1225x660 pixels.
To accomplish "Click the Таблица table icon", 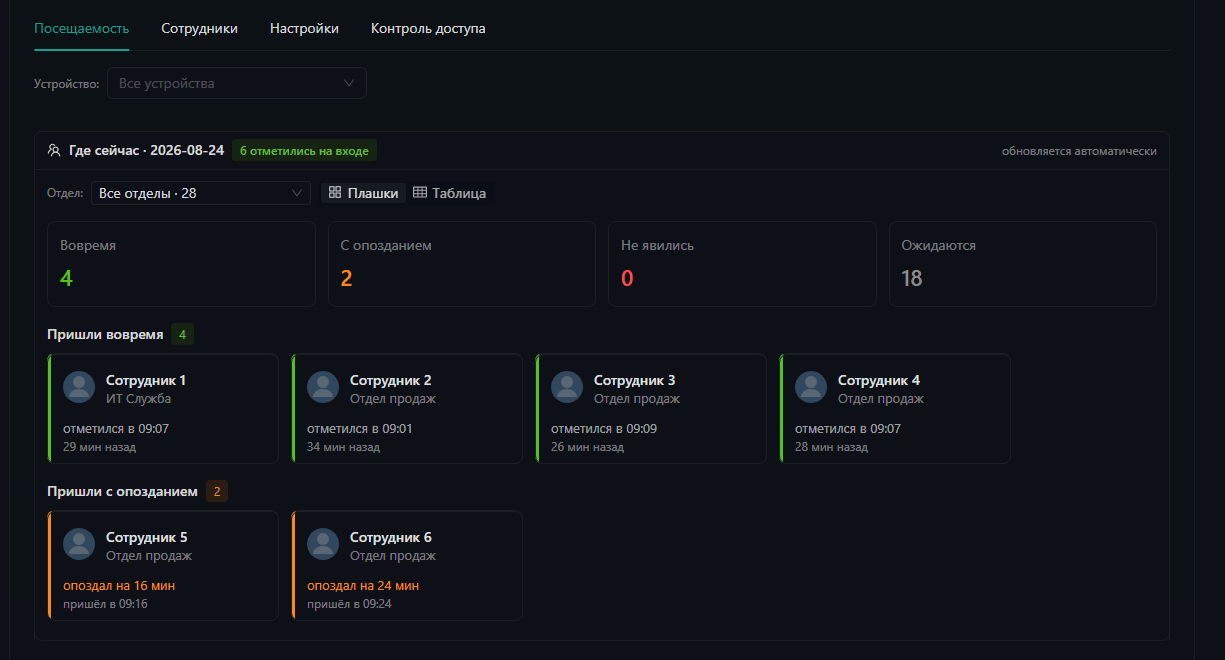I will point(420,193).
